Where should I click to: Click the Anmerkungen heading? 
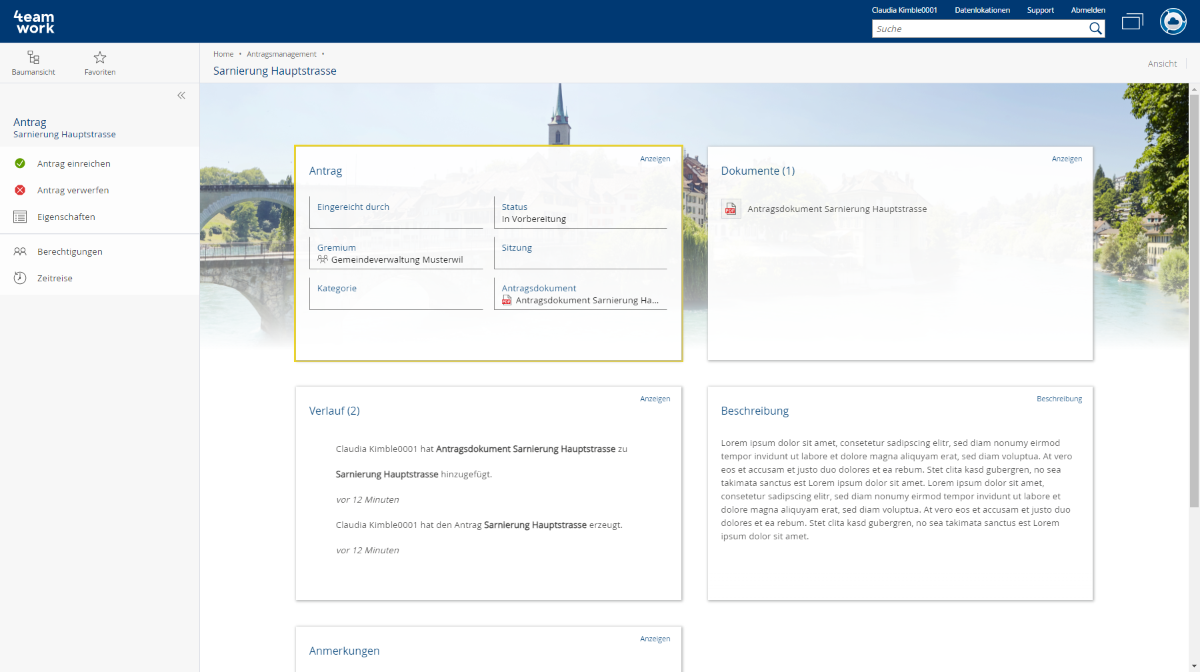344,651
